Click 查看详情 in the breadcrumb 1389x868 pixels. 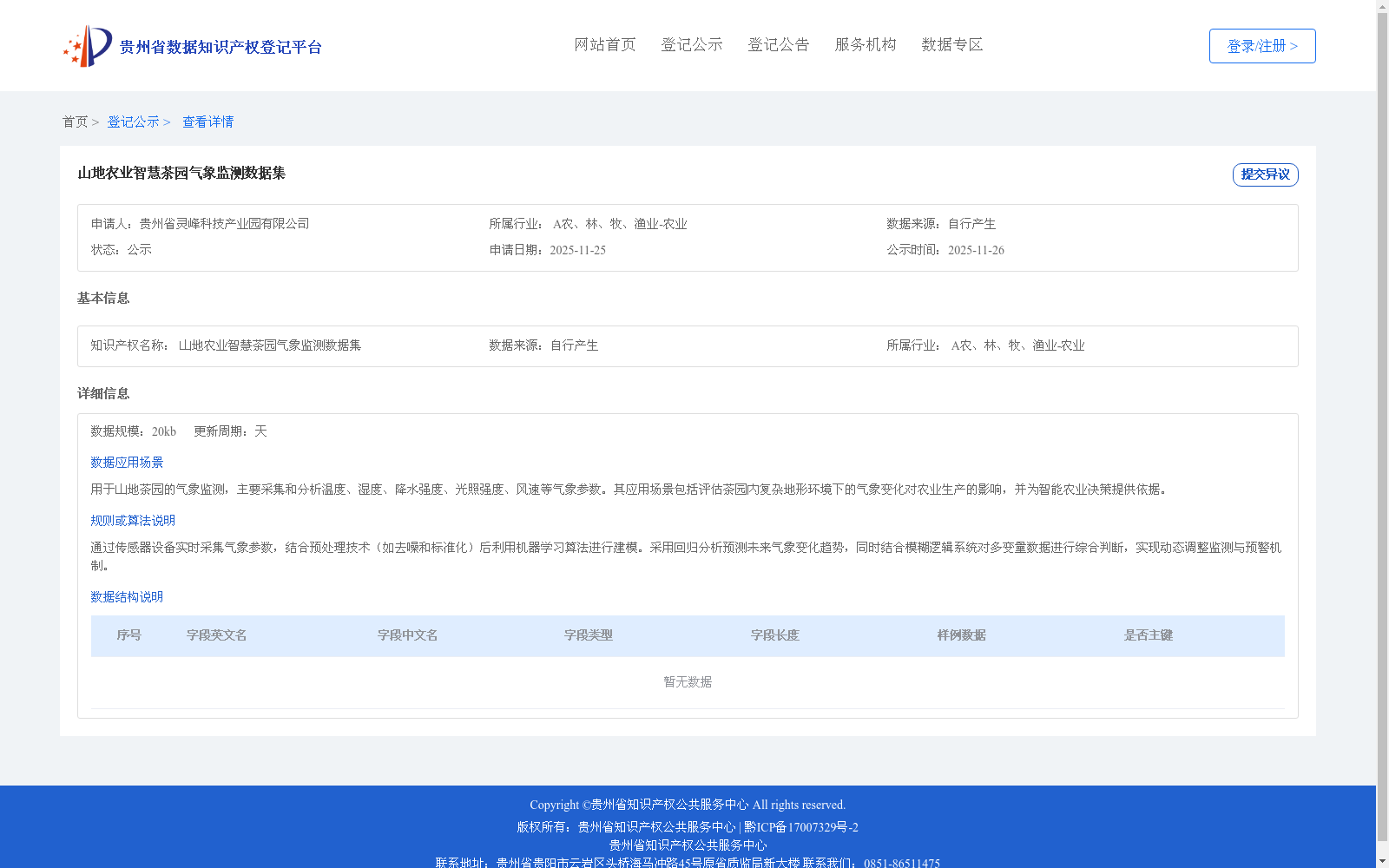[207, 122]
